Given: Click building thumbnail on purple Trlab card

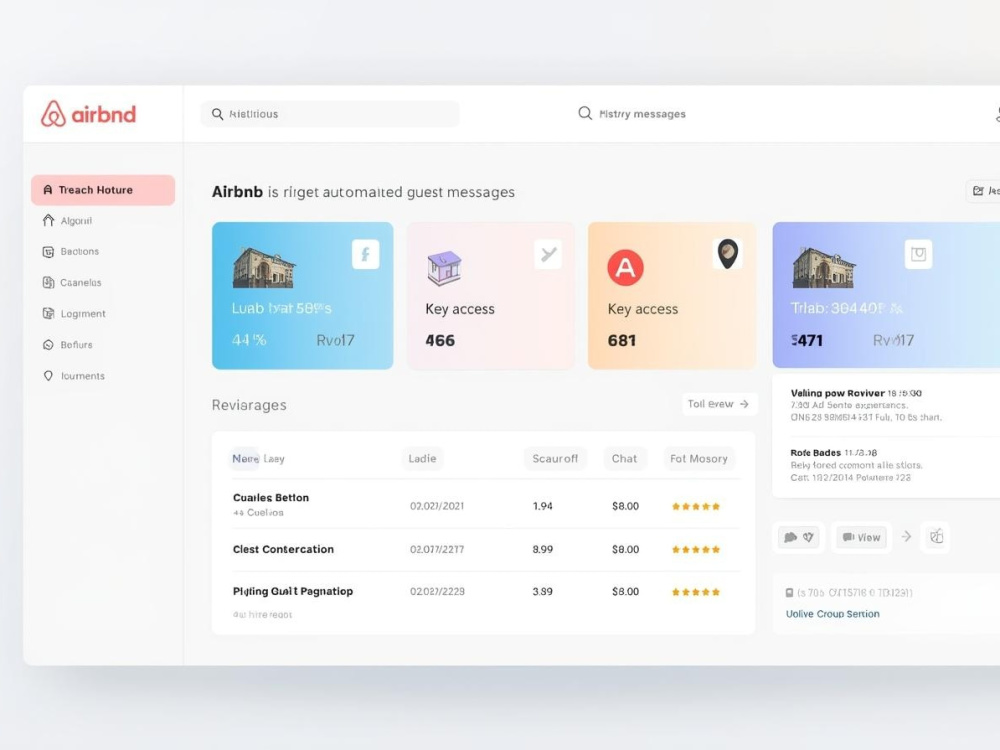Looking at the screenshot, I should 823,267.
